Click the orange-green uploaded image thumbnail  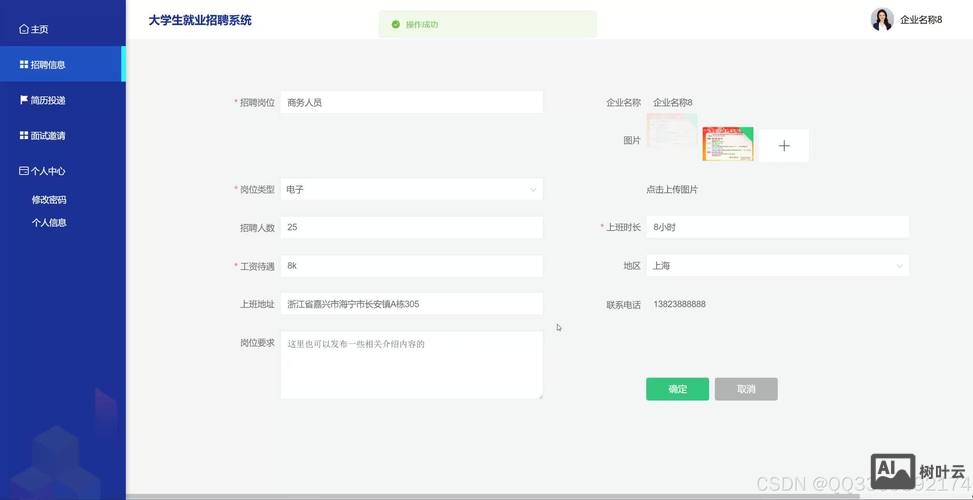[728, 144]
